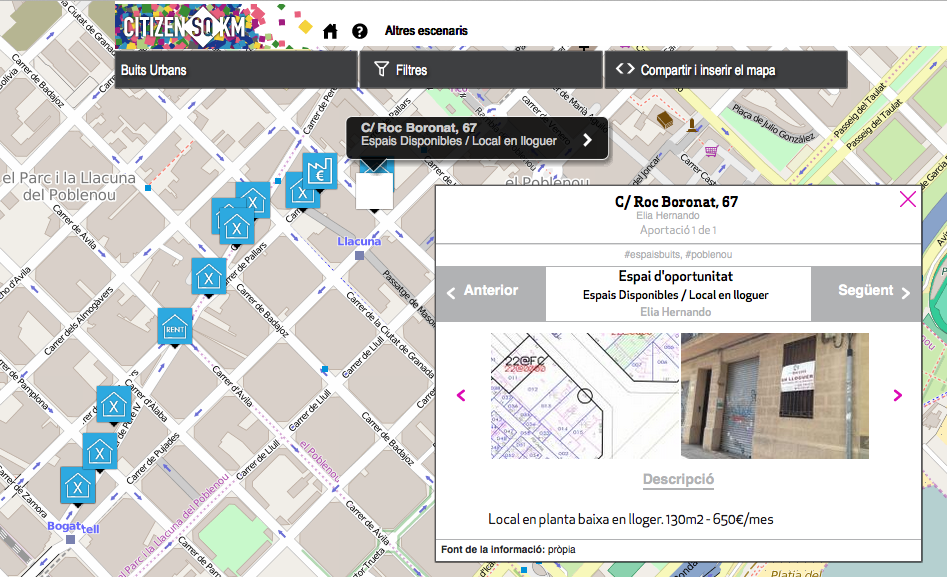Image resolution: width=947 pixels, height=577 pixels.
Task: Click 'Aportació 1 de 1' text
Action: point(678,230)
